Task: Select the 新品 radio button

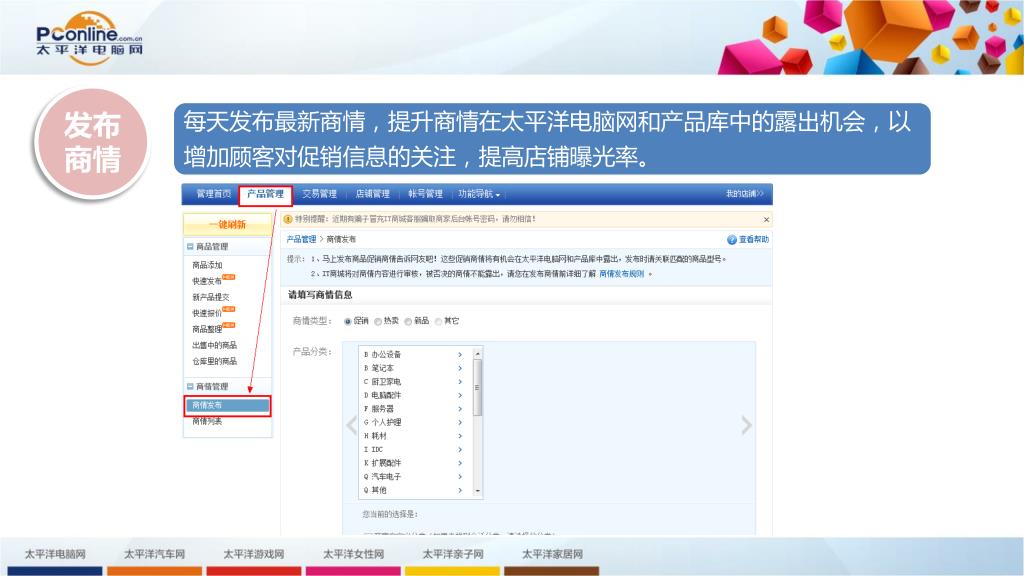Action: (x=408, y=321)
